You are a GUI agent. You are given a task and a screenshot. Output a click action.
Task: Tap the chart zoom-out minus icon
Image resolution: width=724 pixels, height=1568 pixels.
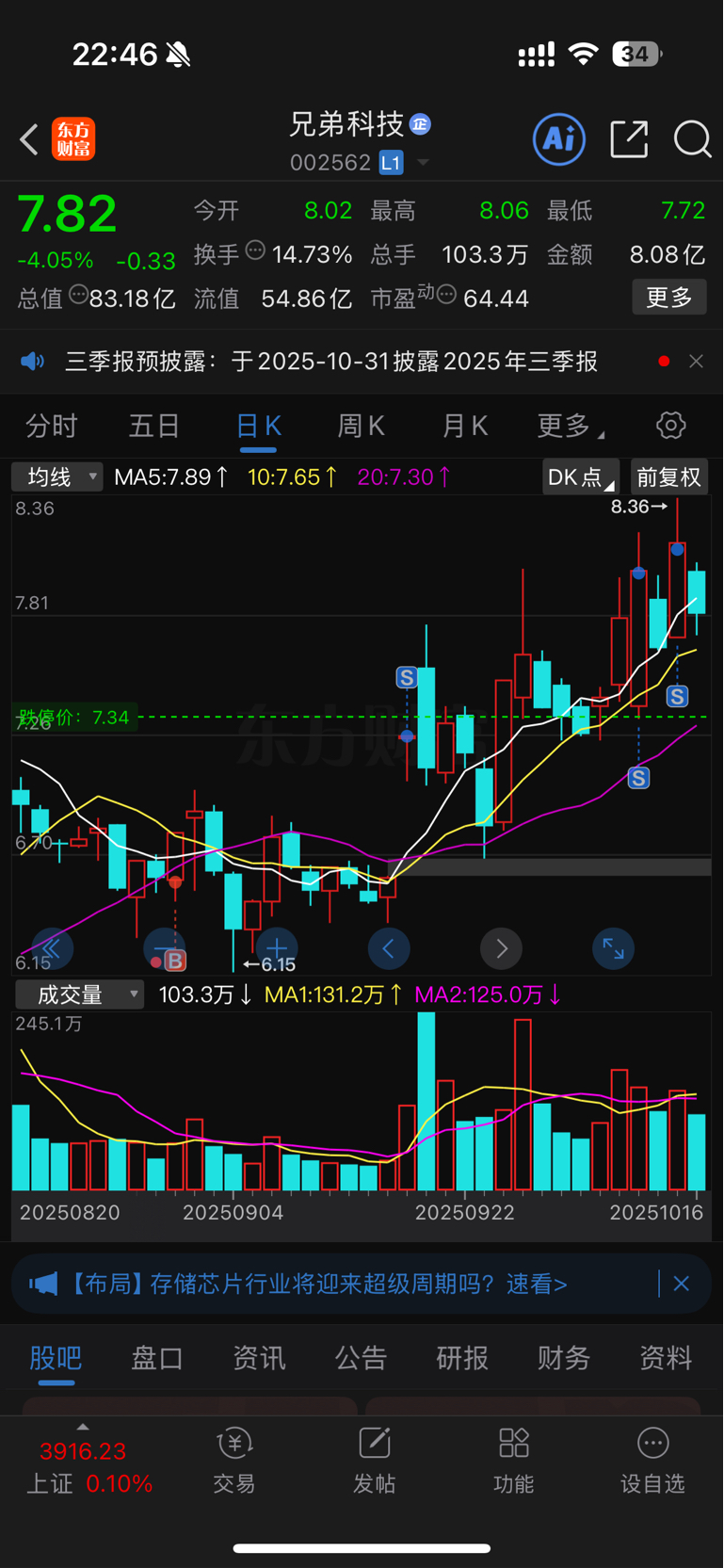click(x=164, y=948)
